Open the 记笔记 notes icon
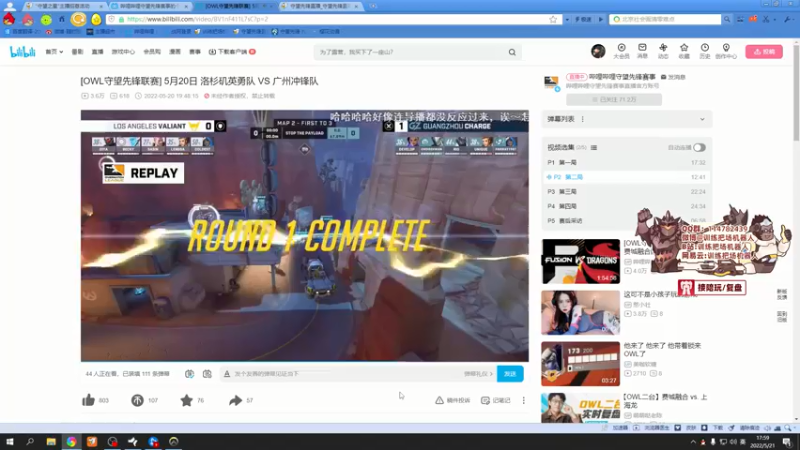Image resolution: width=800 pixels, height=450 pixels. (x=485, y=400)
